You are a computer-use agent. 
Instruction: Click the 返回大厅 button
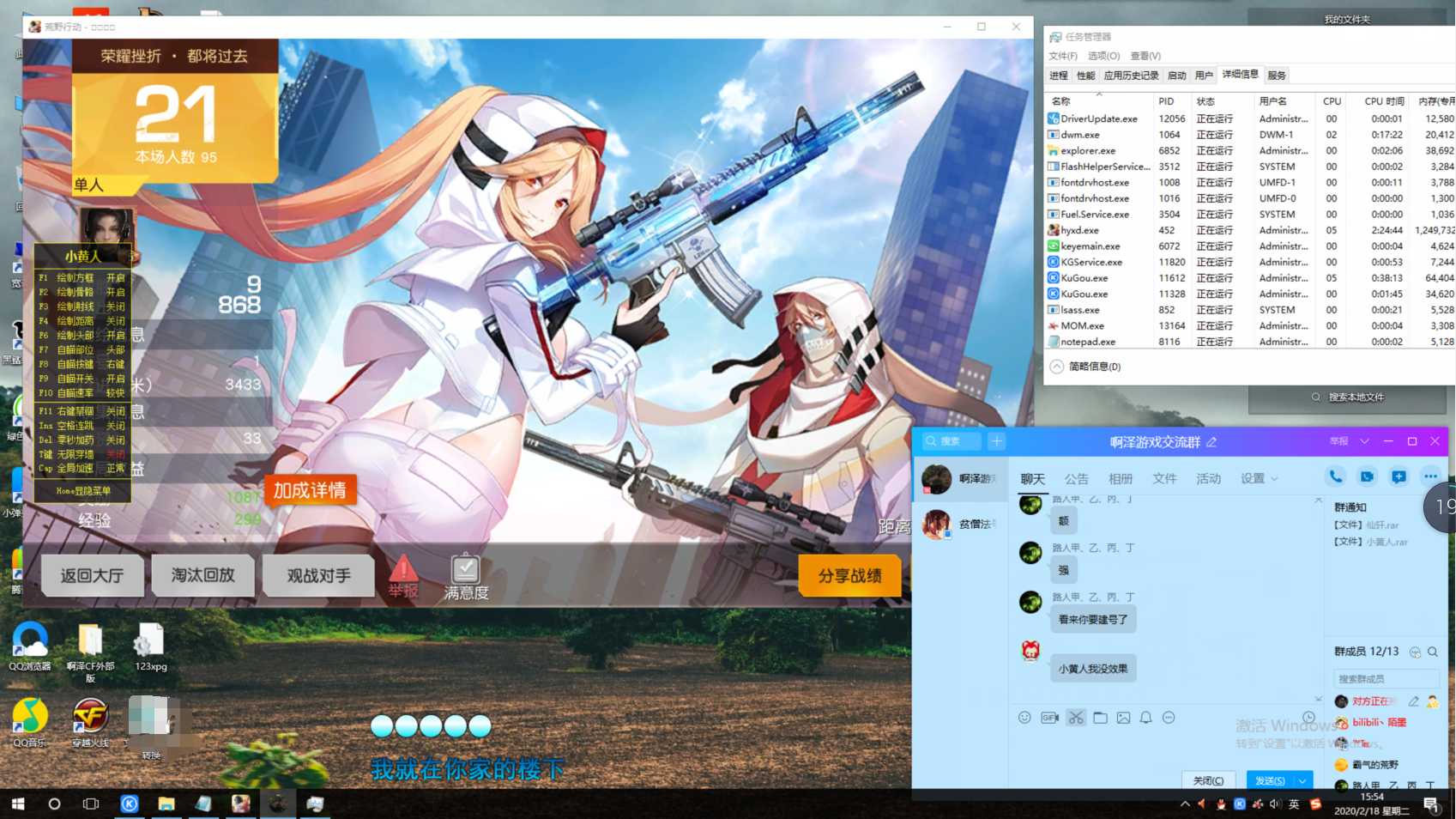(92, 575)
